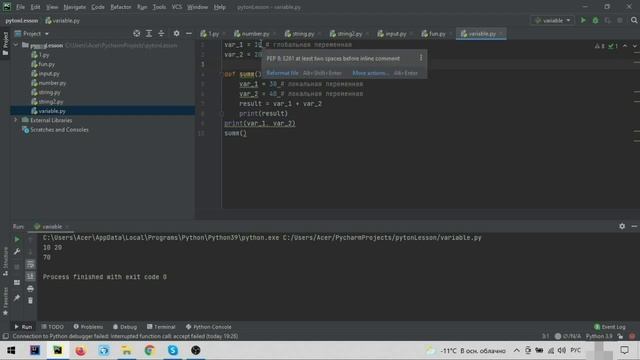Open the File menu
The image size is (640, 360).
pyautogui.click(x=20, y=7)
